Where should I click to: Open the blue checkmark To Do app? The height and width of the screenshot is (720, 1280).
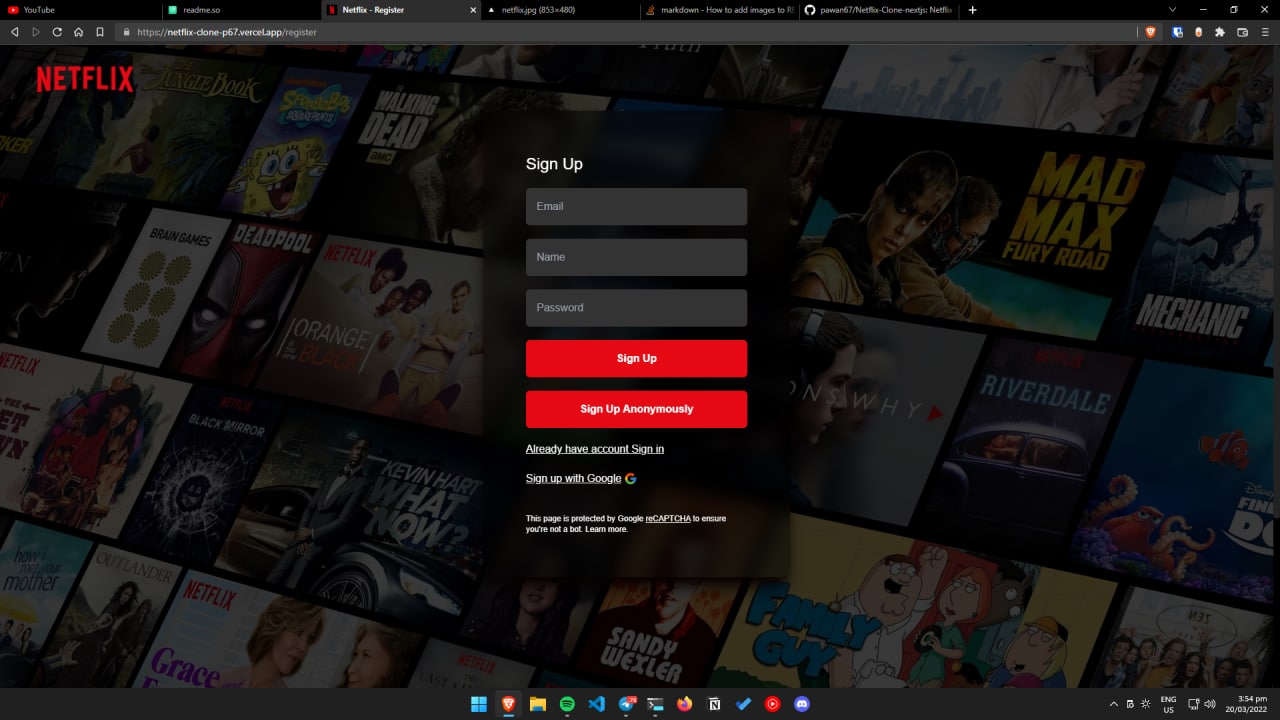pos(743,704)
